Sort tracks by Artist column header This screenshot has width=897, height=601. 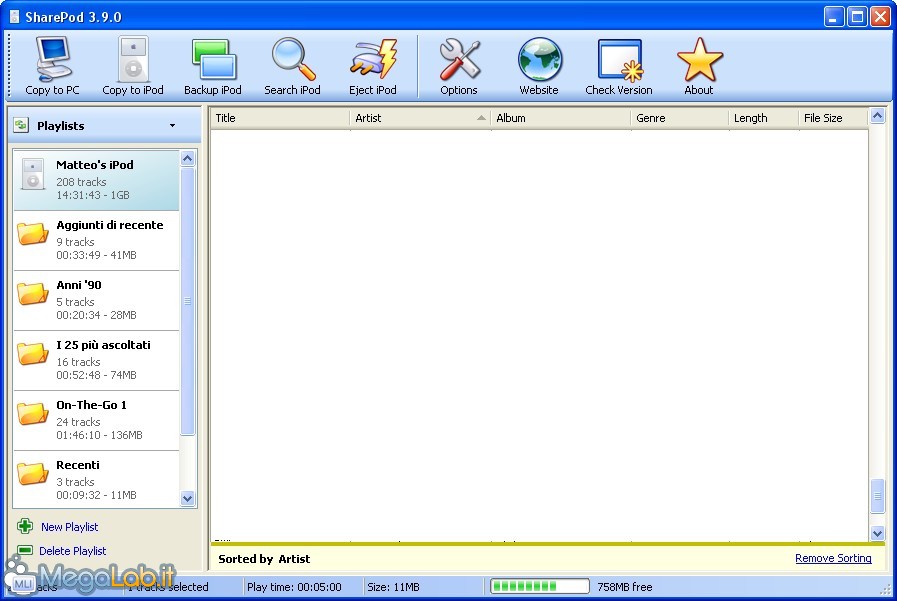tap(420, 118)
